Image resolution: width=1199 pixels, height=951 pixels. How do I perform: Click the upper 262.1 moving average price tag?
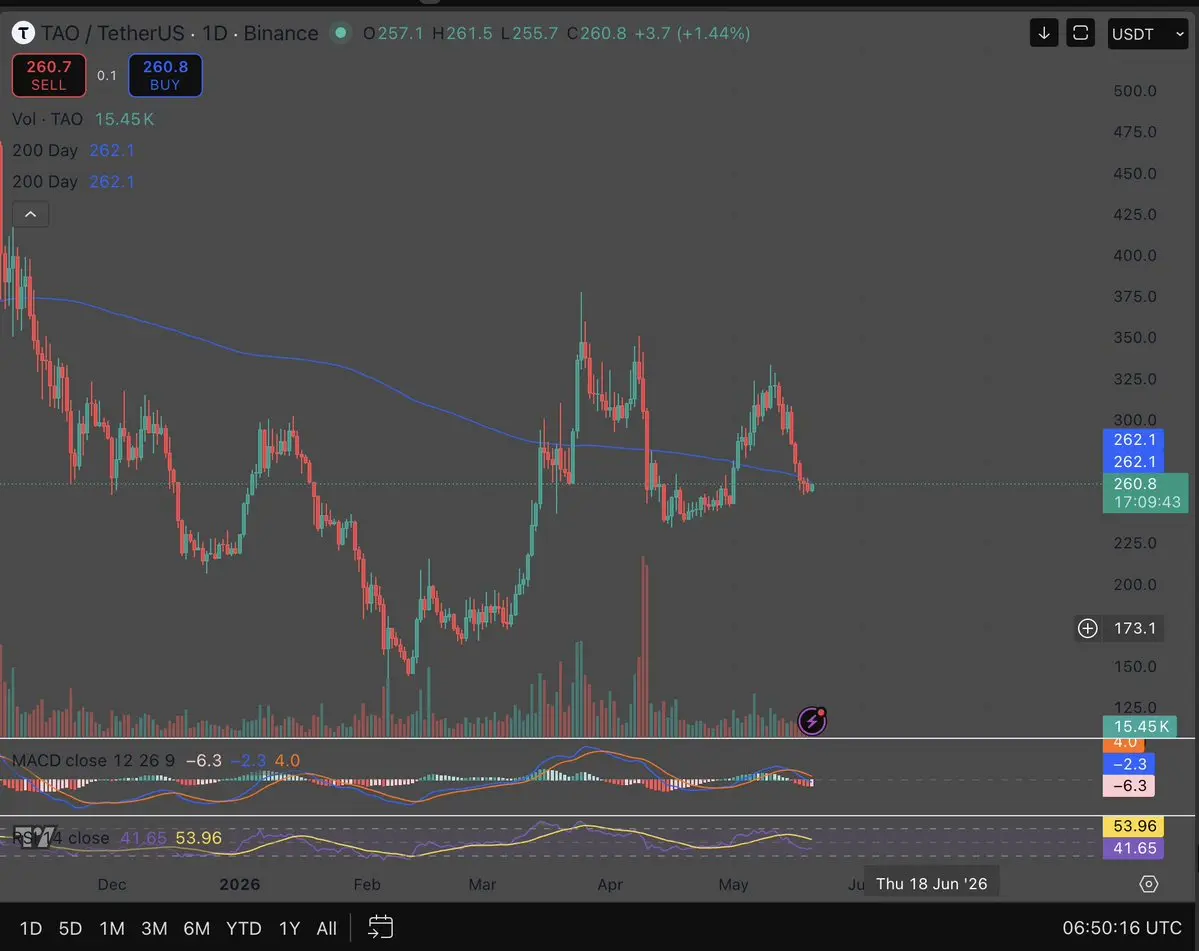pos(1133,440)
